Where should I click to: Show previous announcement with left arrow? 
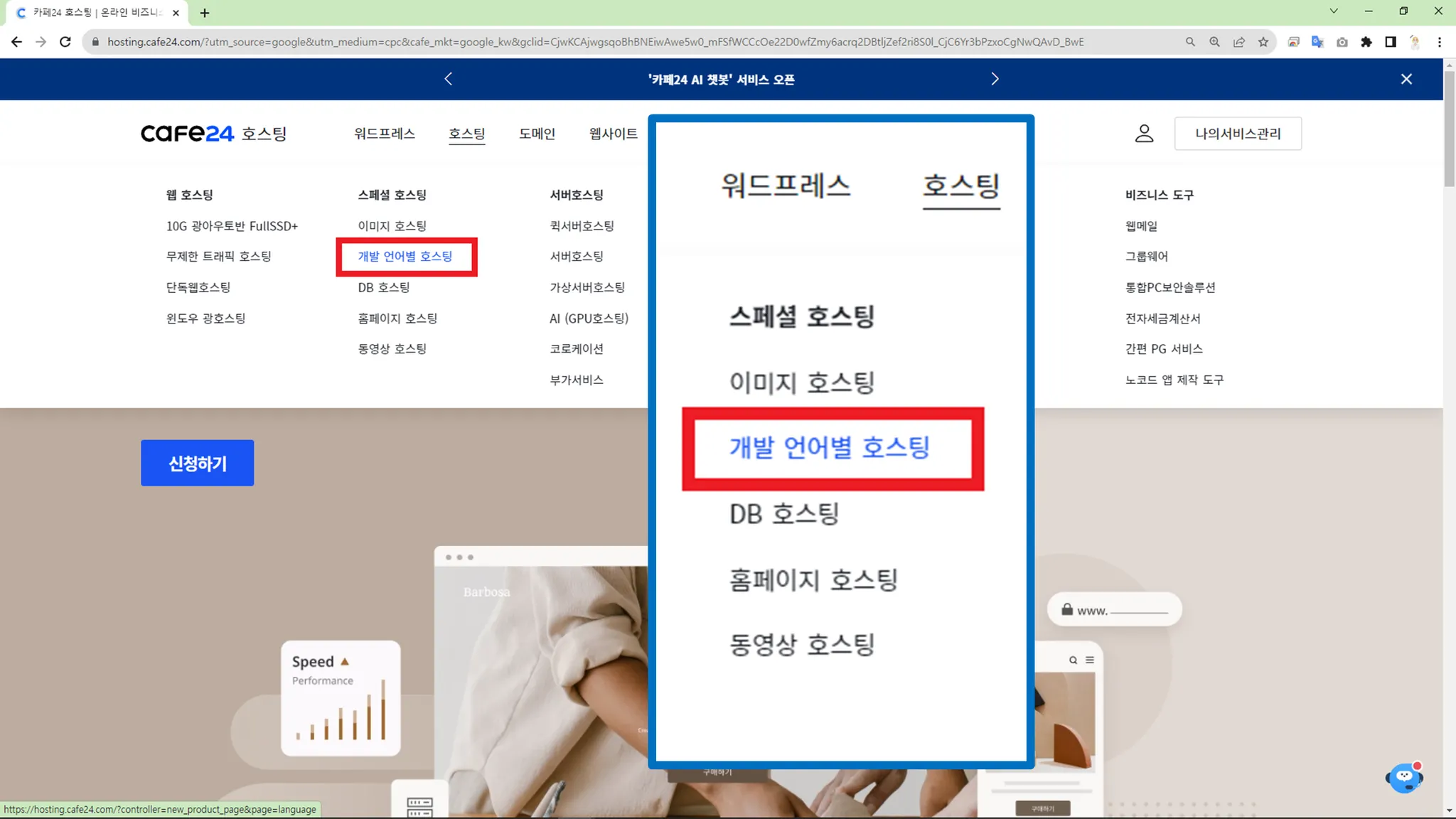pos(448,79)
